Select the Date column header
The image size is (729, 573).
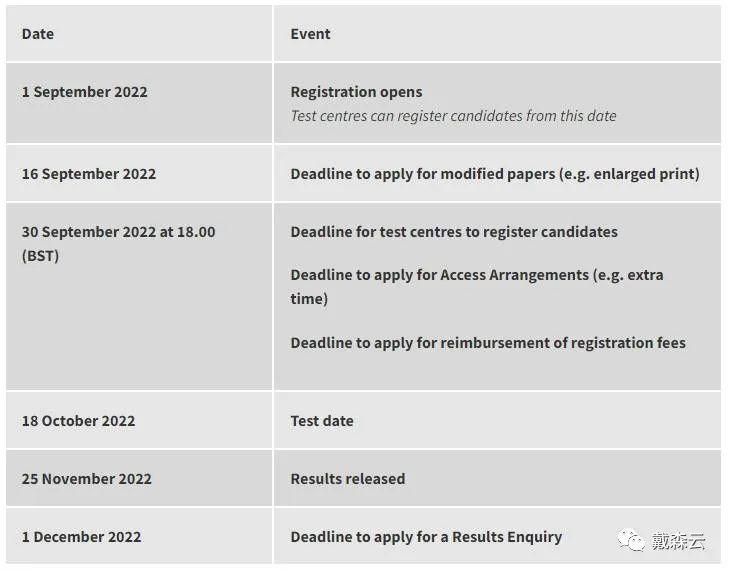38,34
